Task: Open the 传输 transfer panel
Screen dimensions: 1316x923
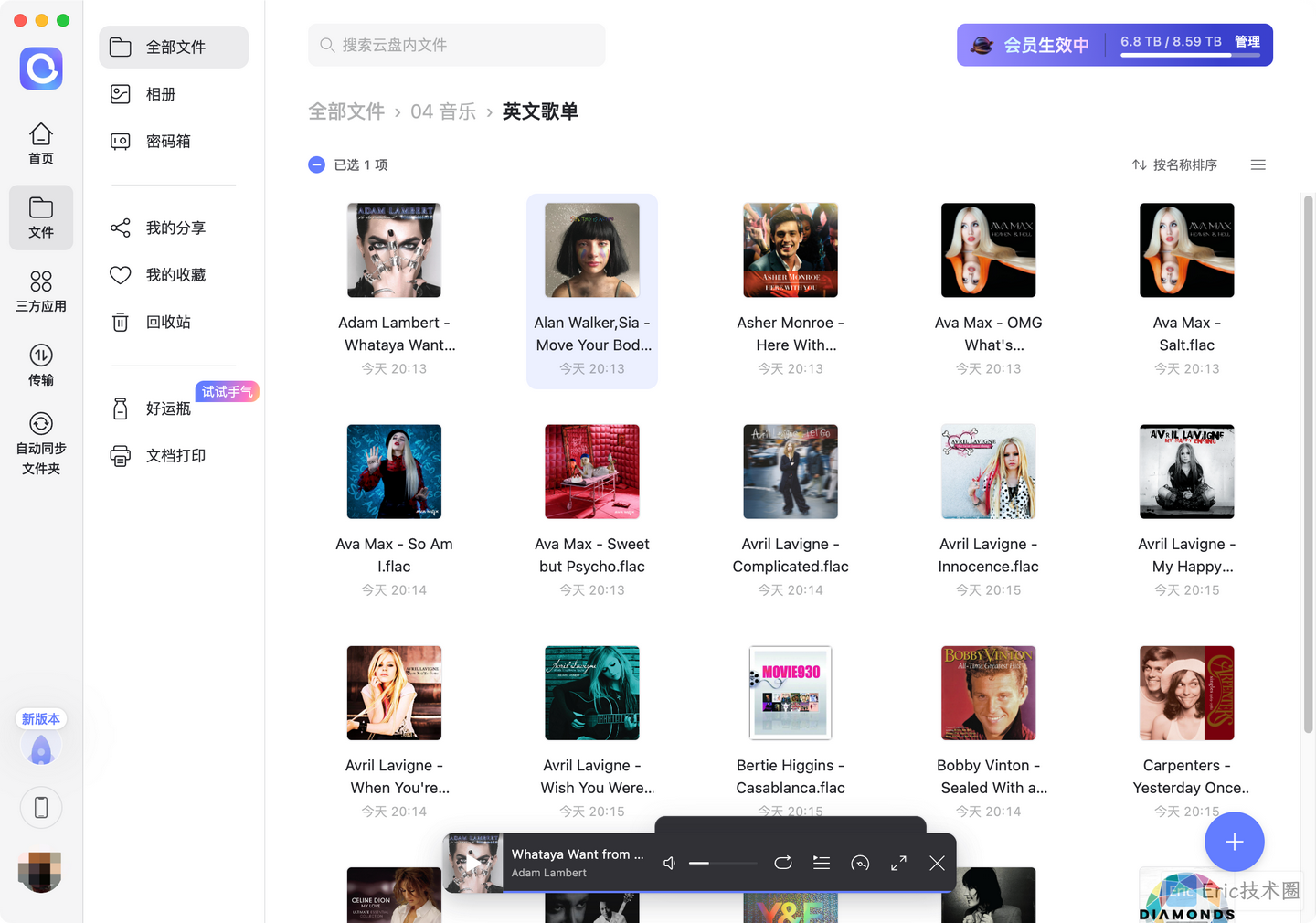Action: click(40, 365)
